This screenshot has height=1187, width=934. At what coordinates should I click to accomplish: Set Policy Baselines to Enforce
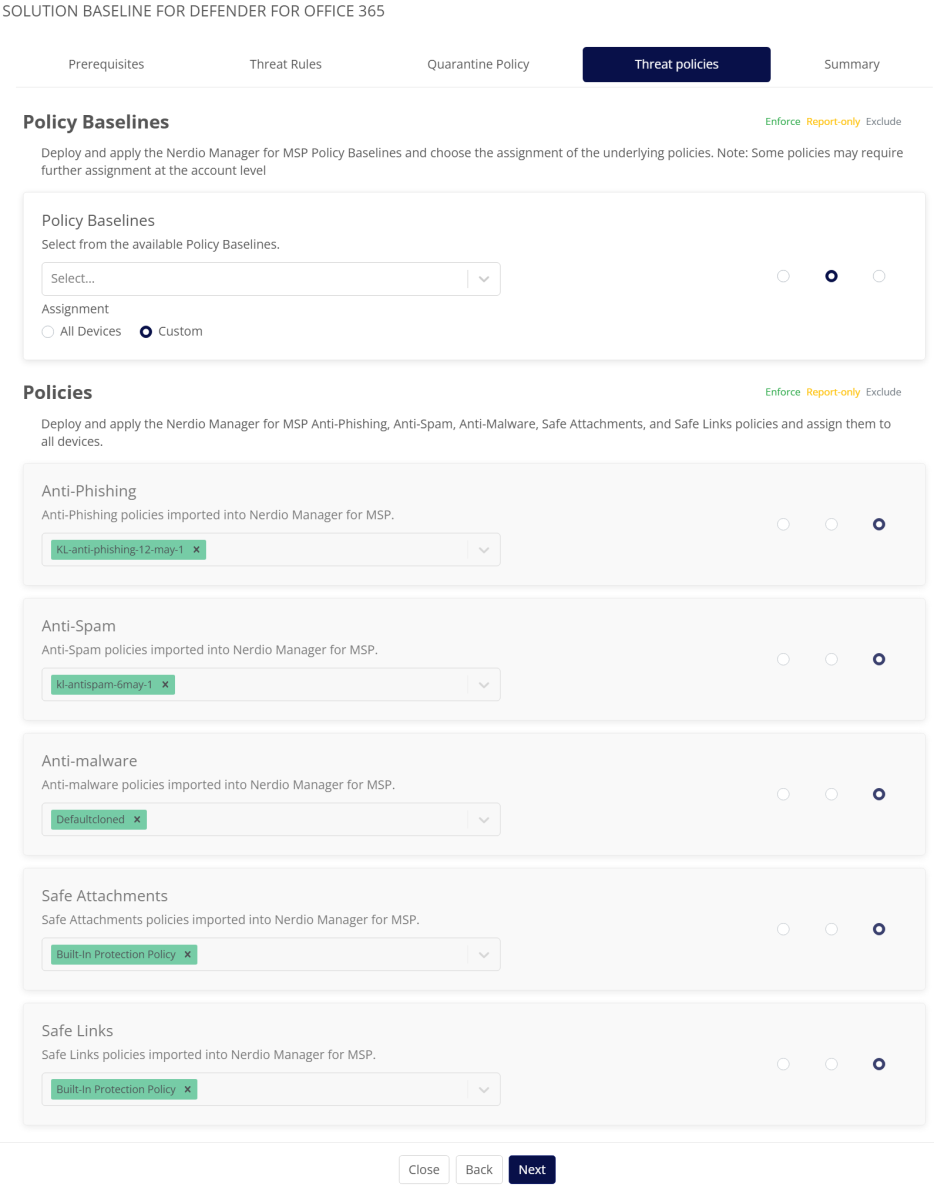783,276
